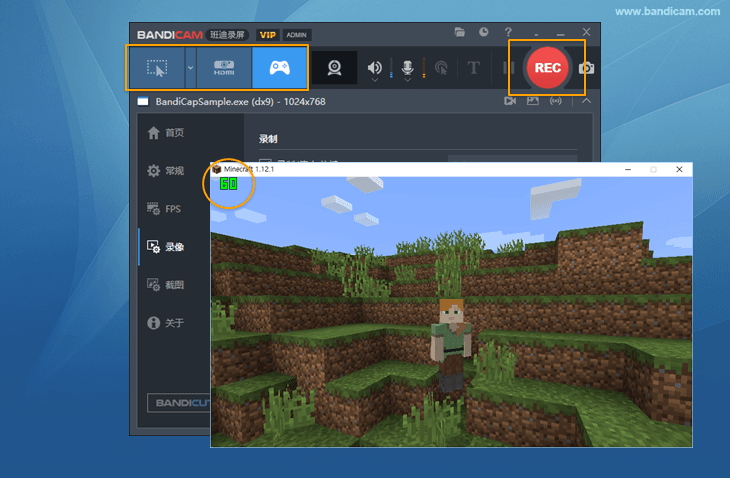Select the game recording mode gamepad
Viewport: 730px width, 478px height.
(279, 67)
